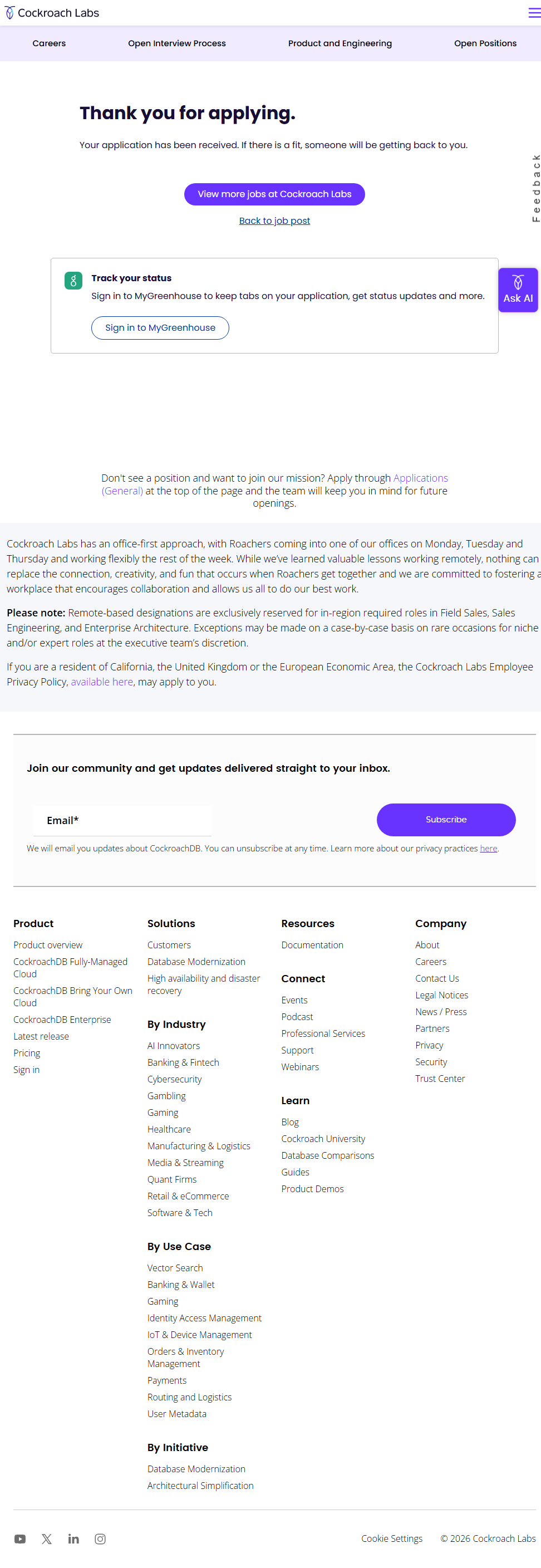Screen dimensions: 541x1568
Task: Open Cookie Settings in the footer
Action: coord(391,1538)
